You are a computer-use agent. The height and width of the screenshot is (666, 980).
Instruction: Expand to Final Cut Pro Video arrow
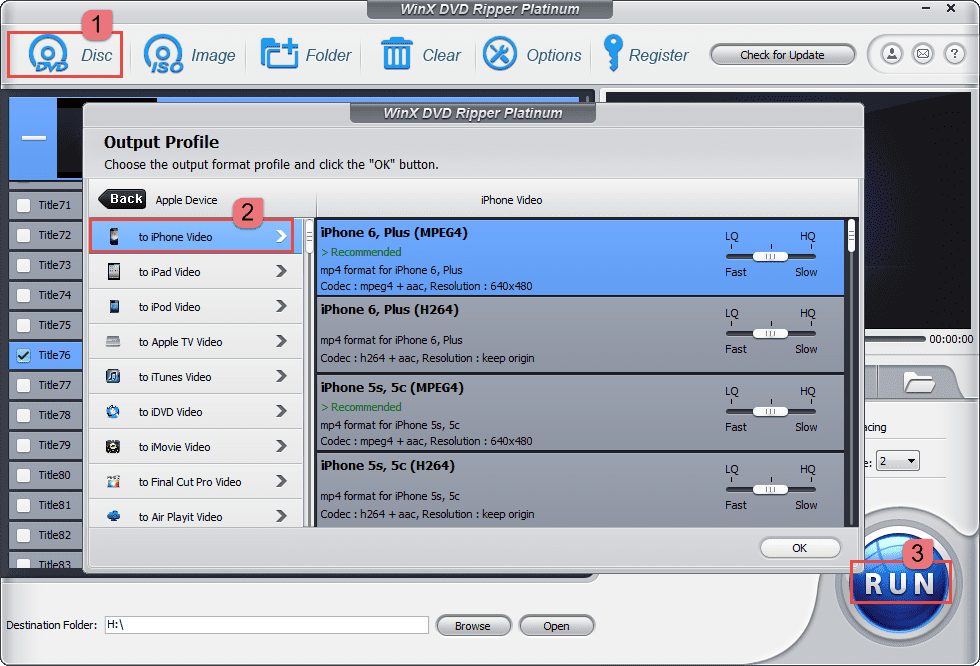281,481
